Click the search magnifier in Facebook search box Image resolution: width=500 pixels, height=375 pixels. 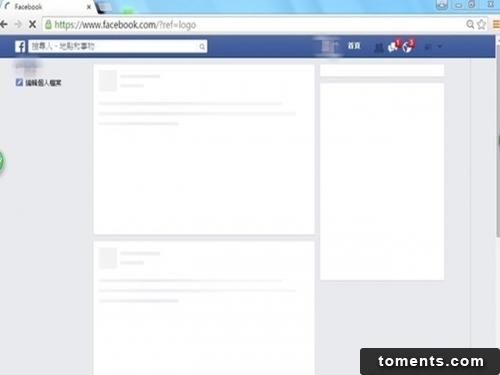202,47
